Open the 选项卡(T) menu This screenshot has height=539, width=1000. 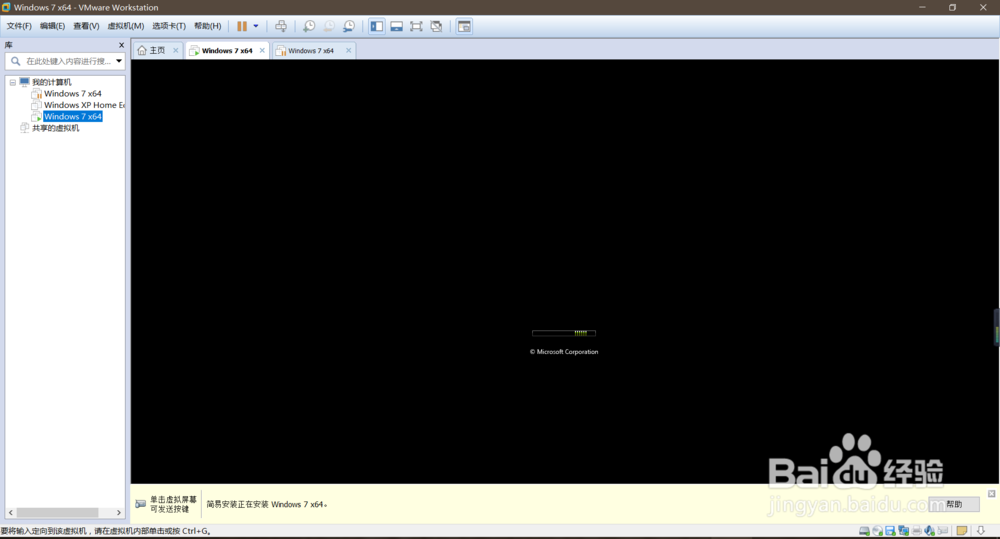tap(169, 26)
